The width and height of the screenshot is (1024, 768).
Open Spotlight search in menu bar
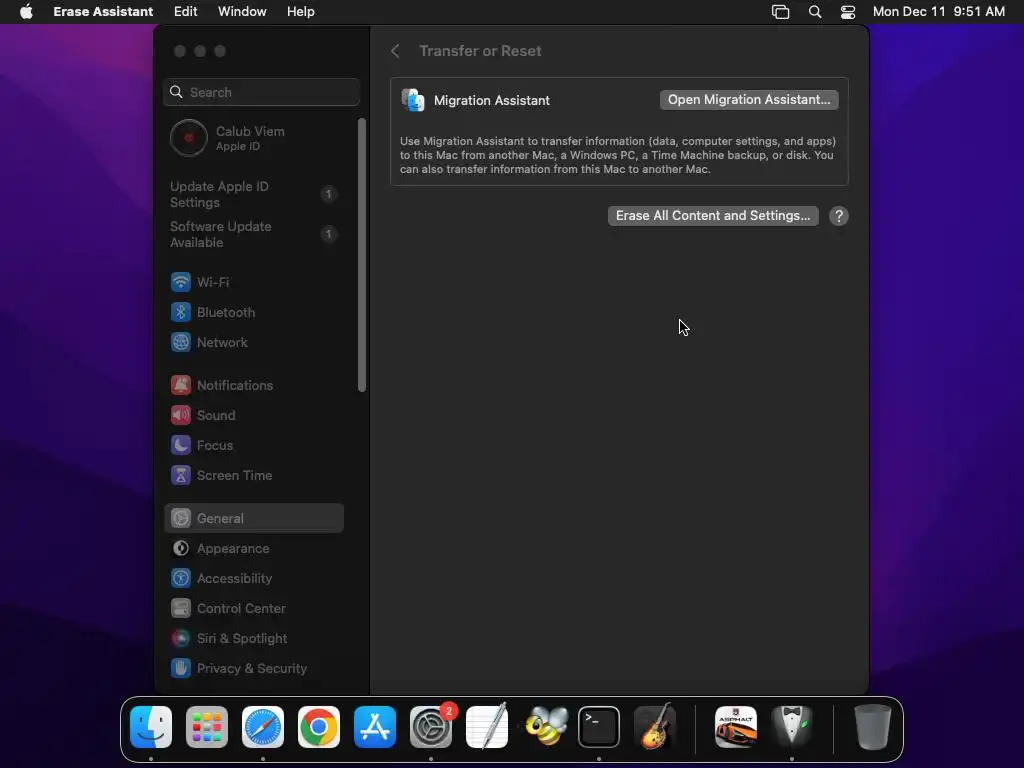click(x=815, y=12)
